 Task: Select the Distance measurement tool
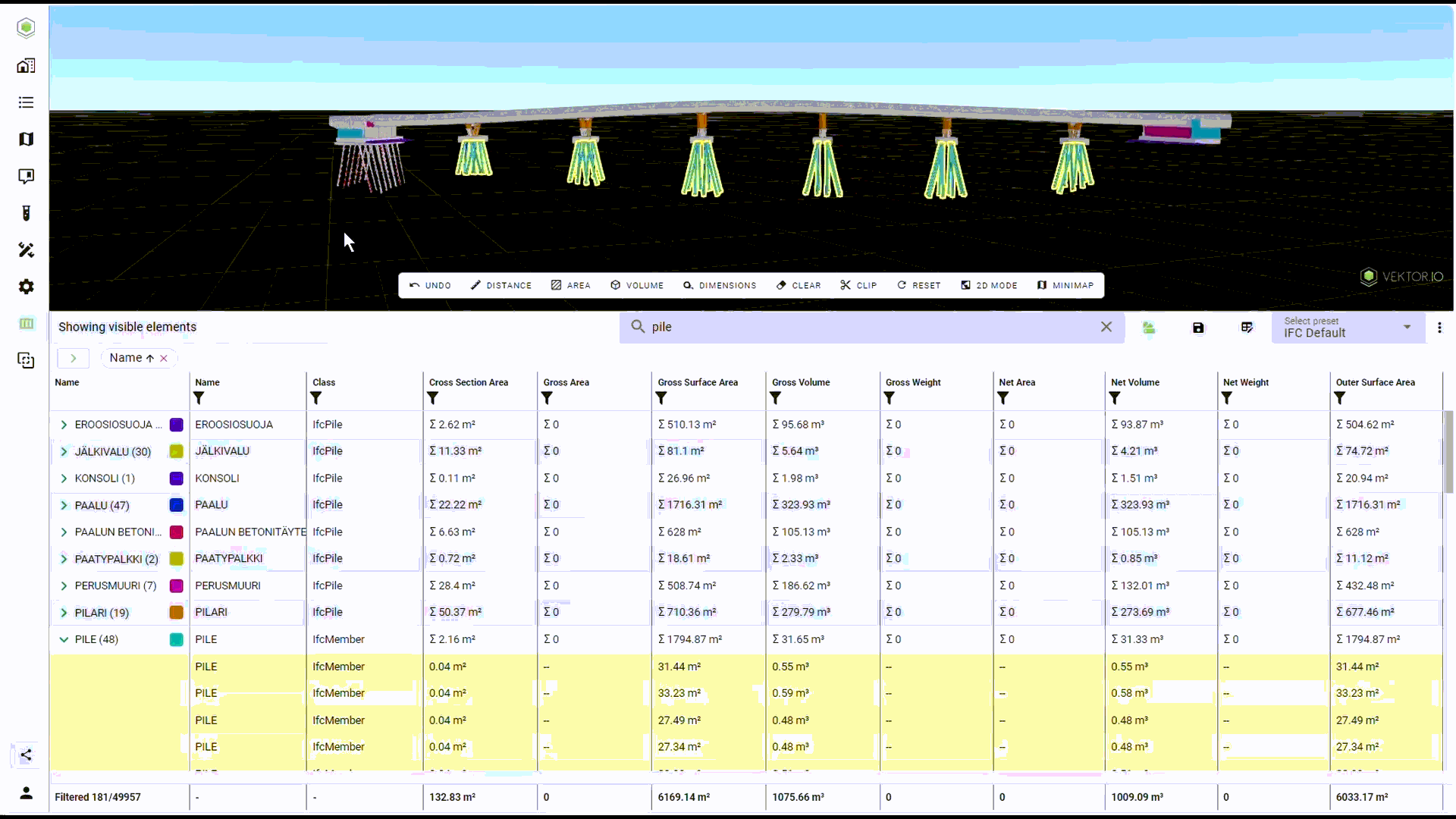pos(500,285)
